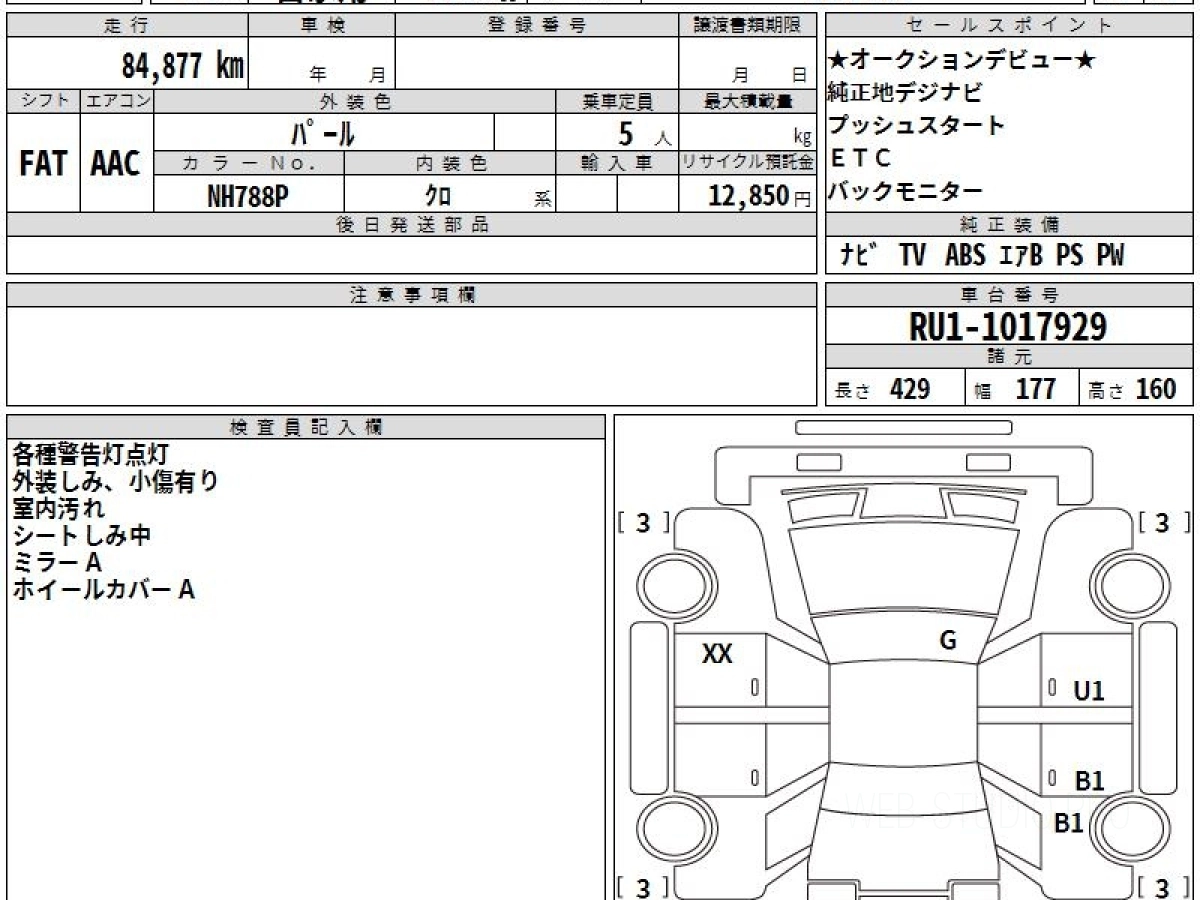Select the 後日発送部品 header bar
Viewport: 1200px width, 900px height.
411,225
